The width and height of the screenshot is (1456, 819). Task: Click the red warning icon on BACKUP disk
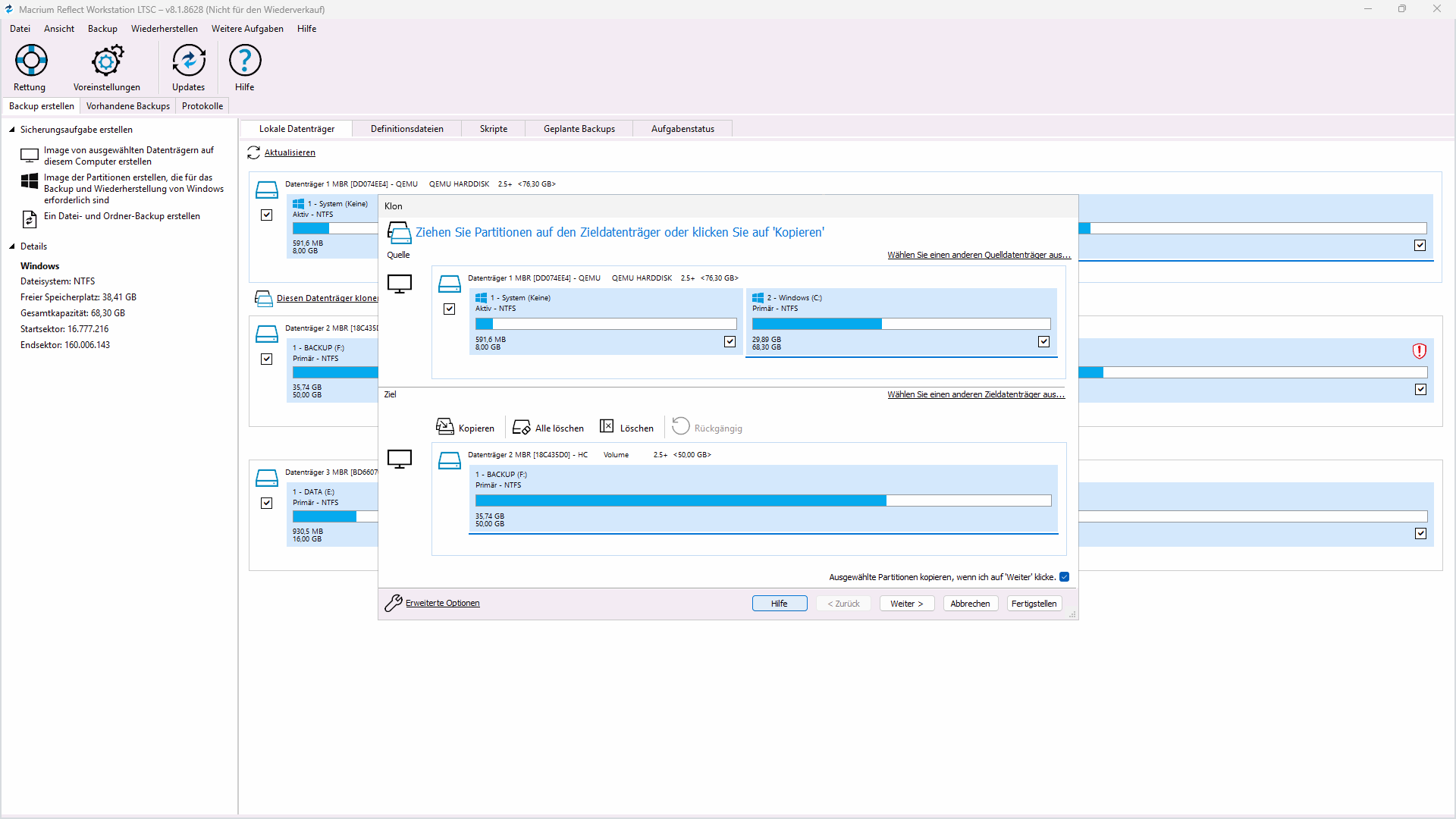click(x=1420, y=351)
